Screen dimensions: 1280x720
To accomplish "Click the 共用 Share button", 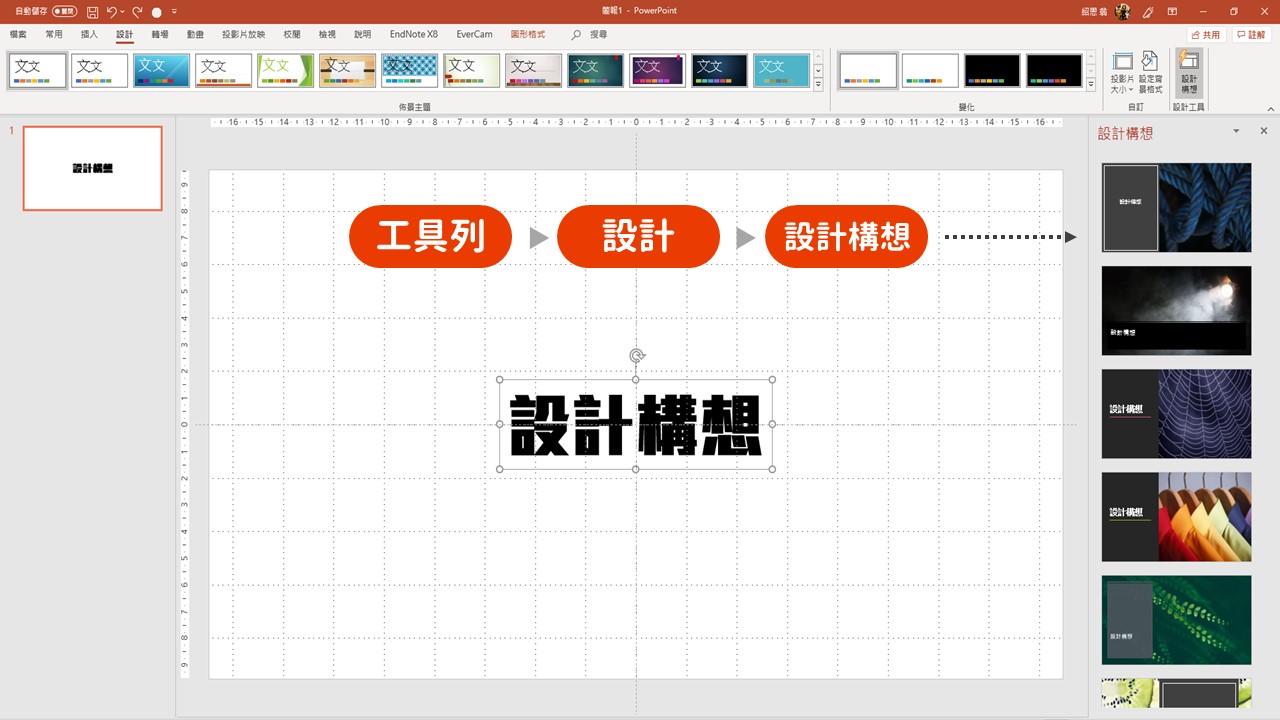I will click(1206, 34).
